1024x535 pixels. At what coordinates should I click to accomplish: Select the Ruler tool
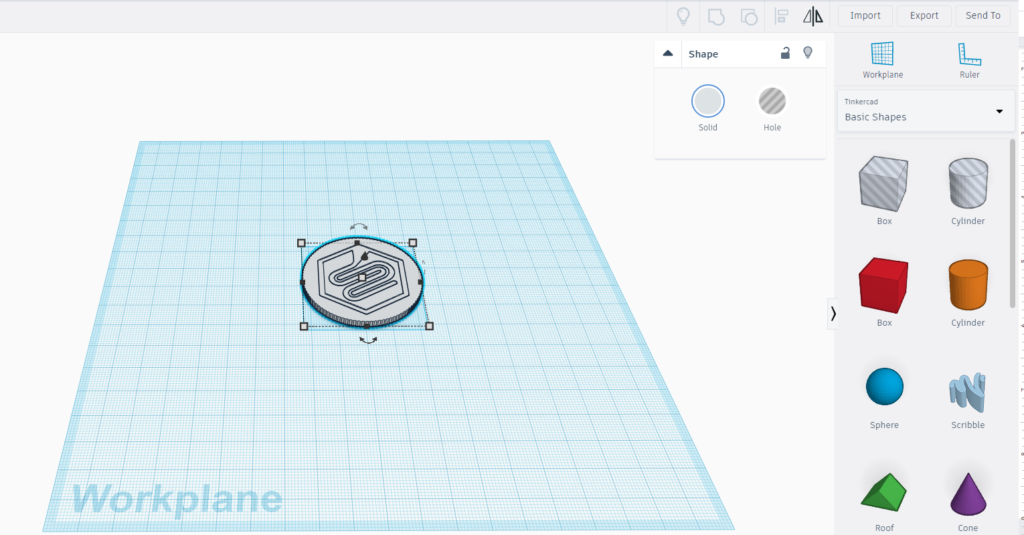pyautogui.click(x=969, y=60)
